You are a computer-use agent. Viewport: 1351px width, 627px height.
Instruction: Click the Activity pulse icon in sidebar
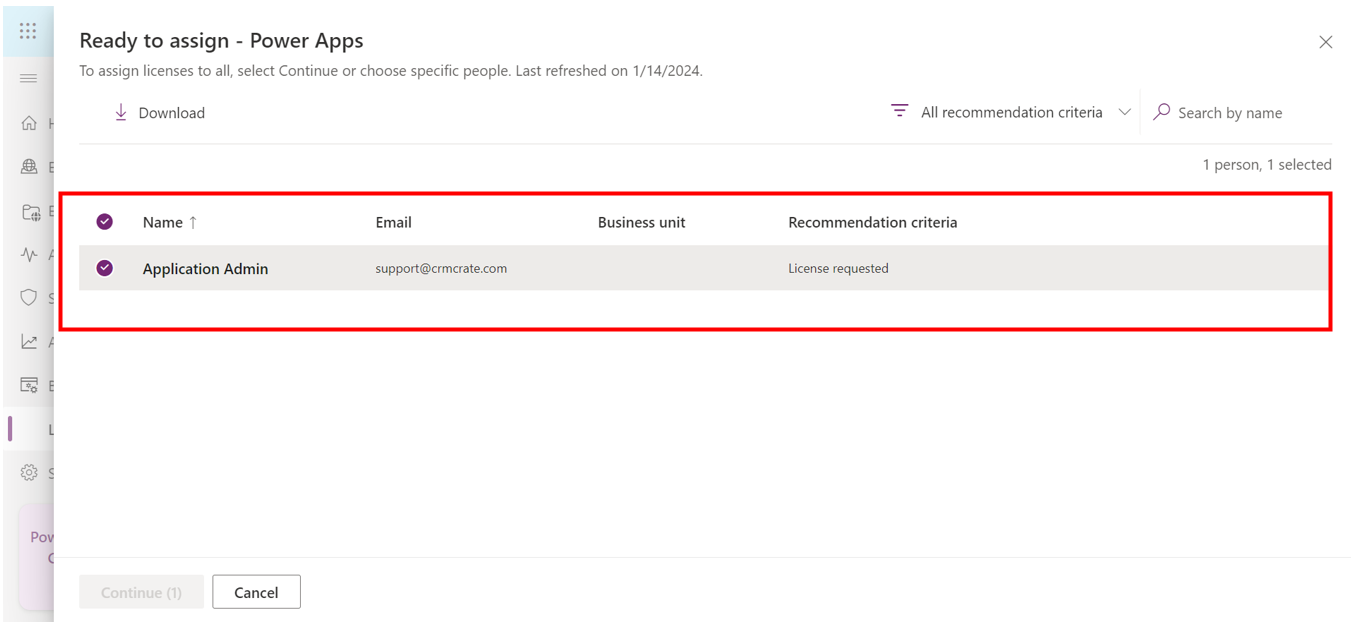coord(29,255)
